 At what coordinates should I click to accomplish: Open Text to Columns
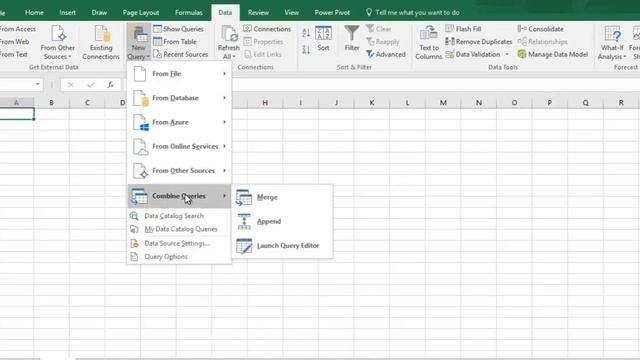click(429, 42)
